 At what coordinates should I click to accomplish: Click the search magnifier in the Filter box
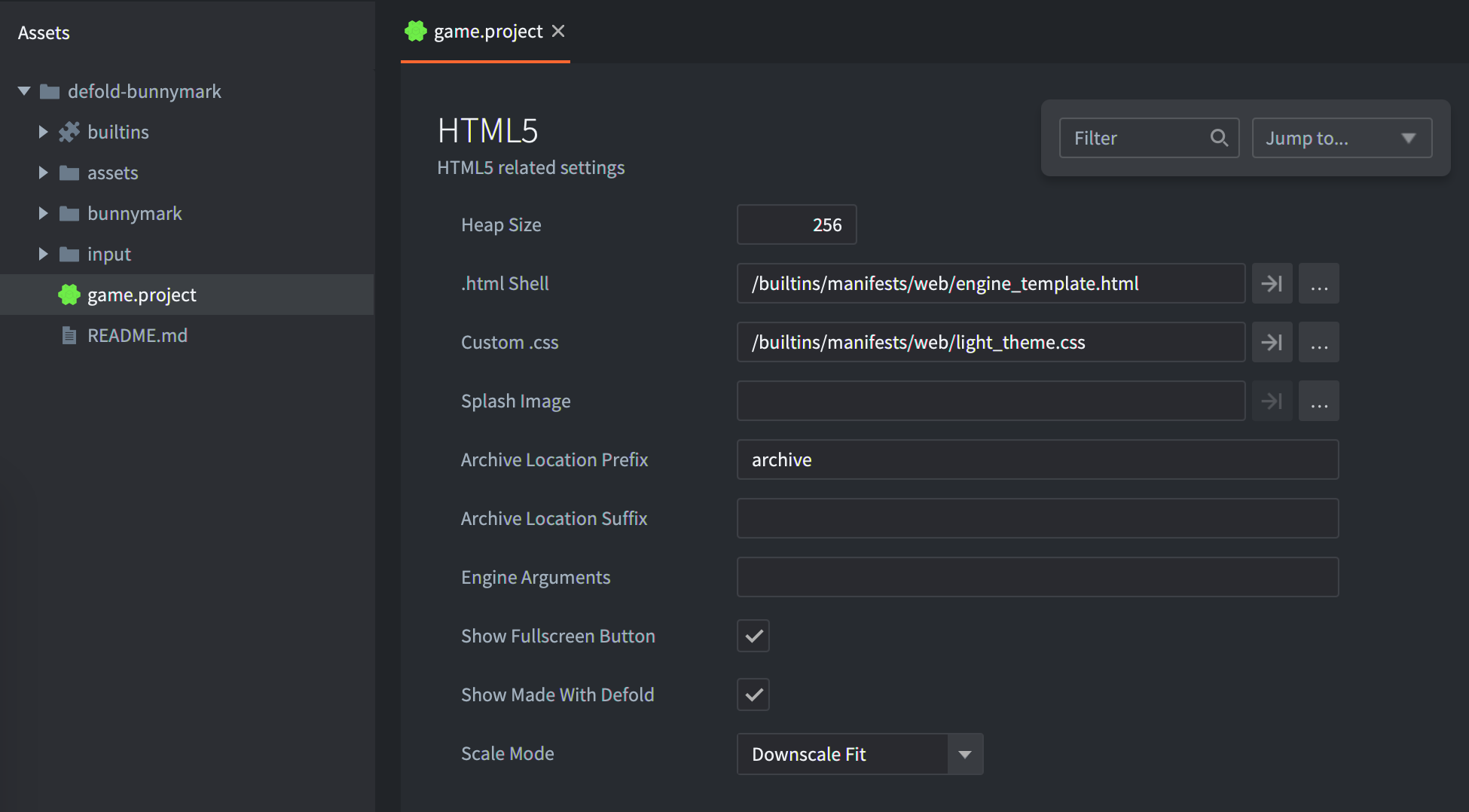tap(1220, 138)
